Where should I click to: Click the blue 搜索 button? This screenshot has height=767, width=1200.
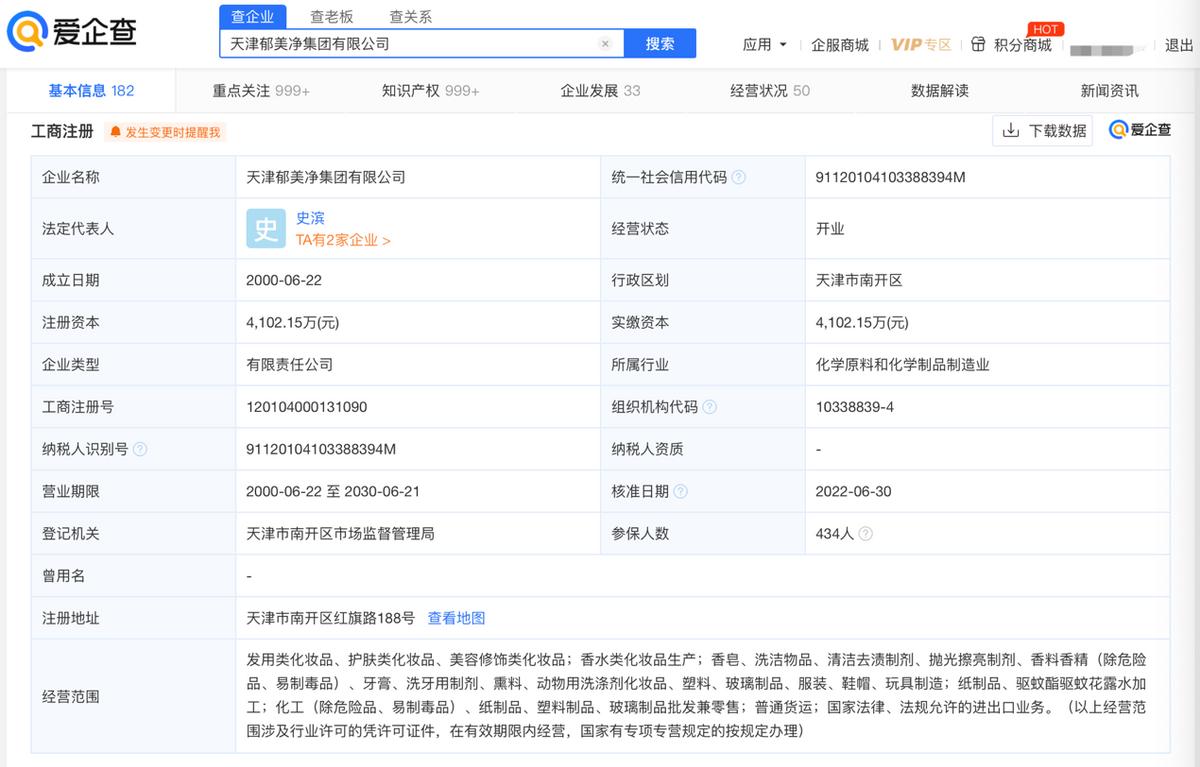pos(660,44)
